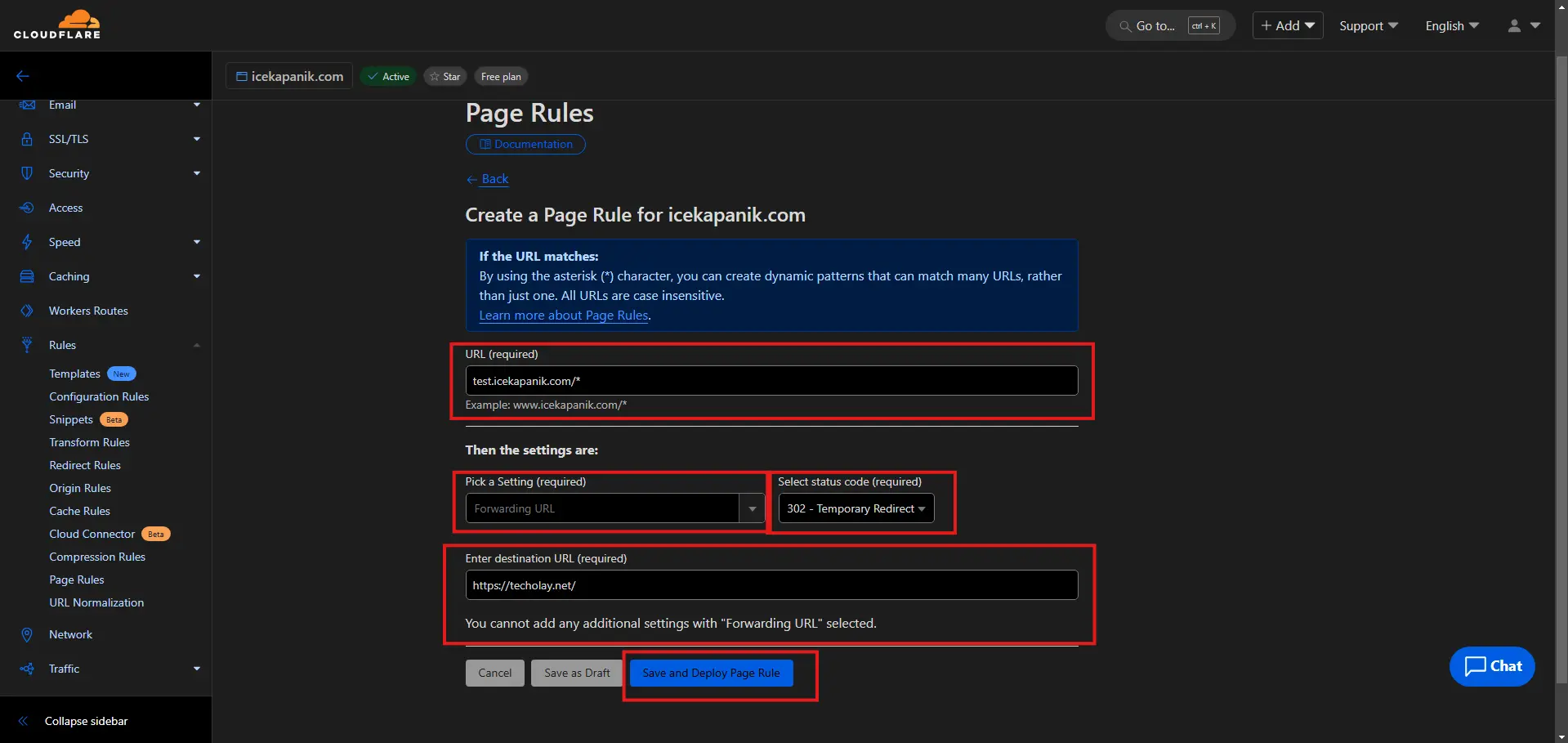Click the Go to search box
This screenshot has height=743, width=1568.
click(1170, 26)
